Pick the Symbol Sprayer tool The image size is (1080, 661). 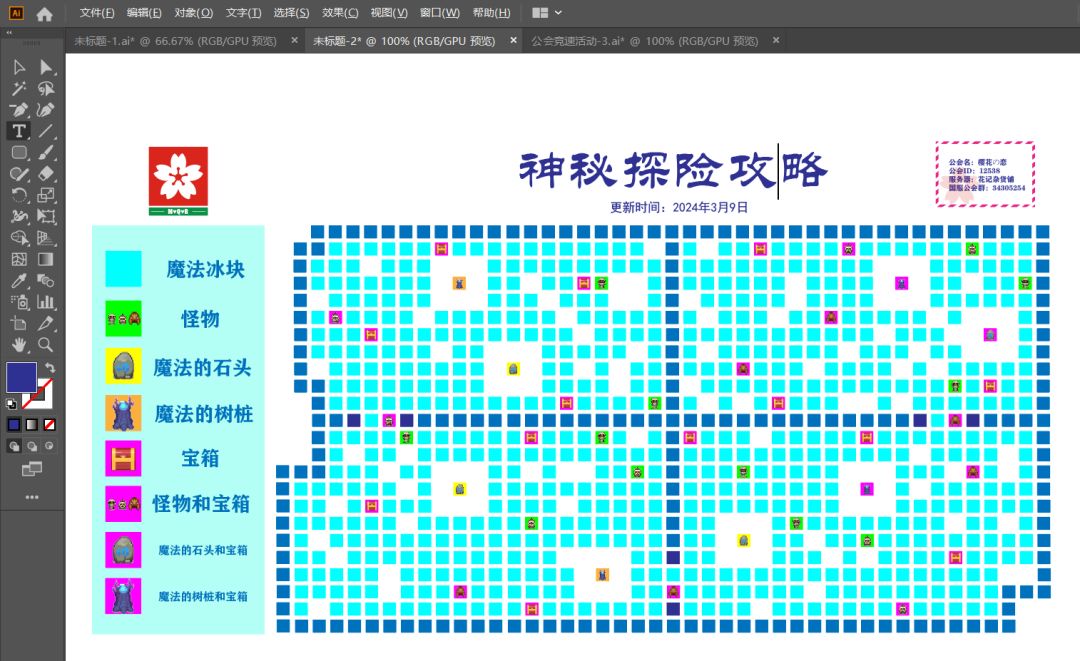19,302
